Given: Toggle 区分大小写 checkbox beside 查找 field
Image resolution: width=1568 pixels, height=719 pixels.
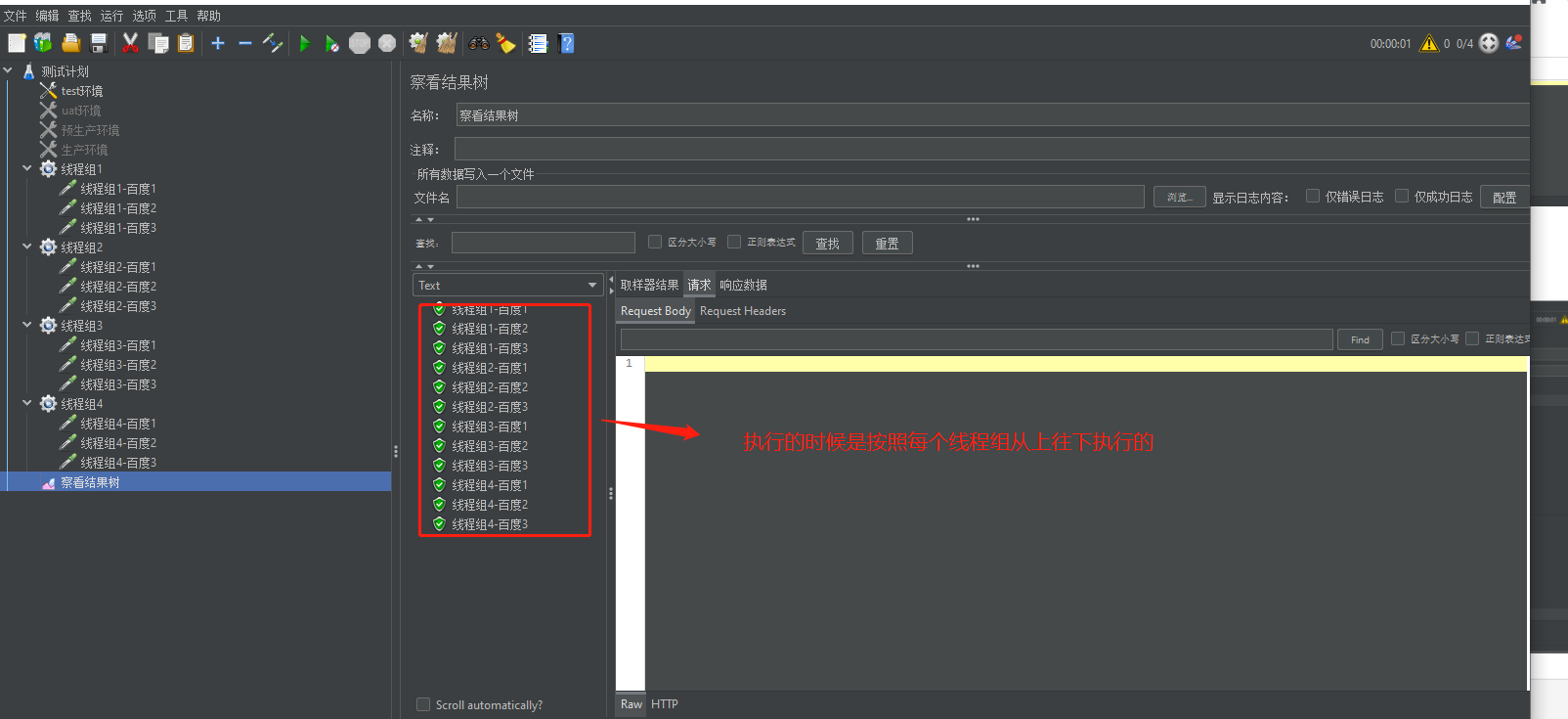Looking at the screenshot, I should click(655, 242).
